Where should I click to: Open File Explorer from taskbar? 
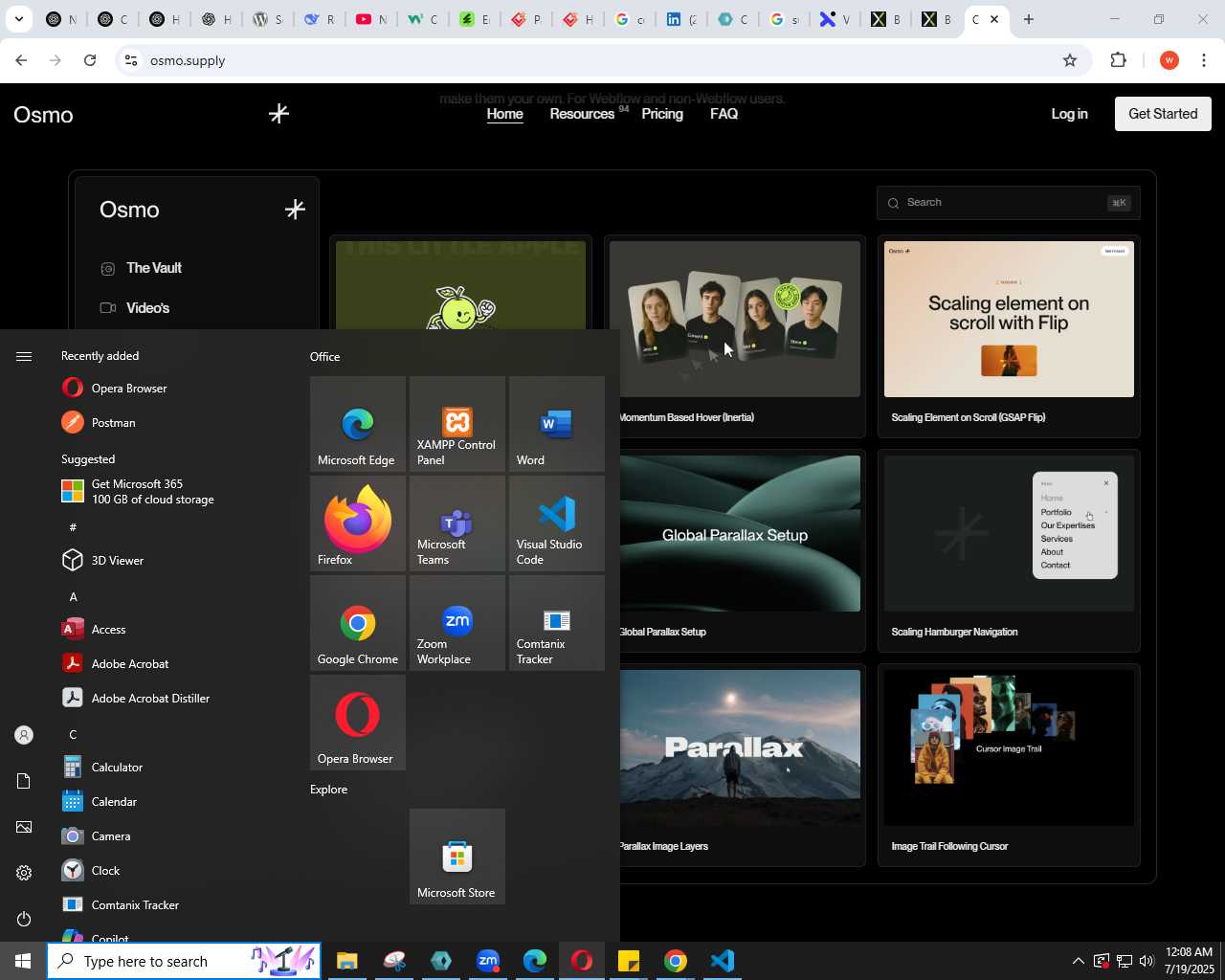coord(347,961)
